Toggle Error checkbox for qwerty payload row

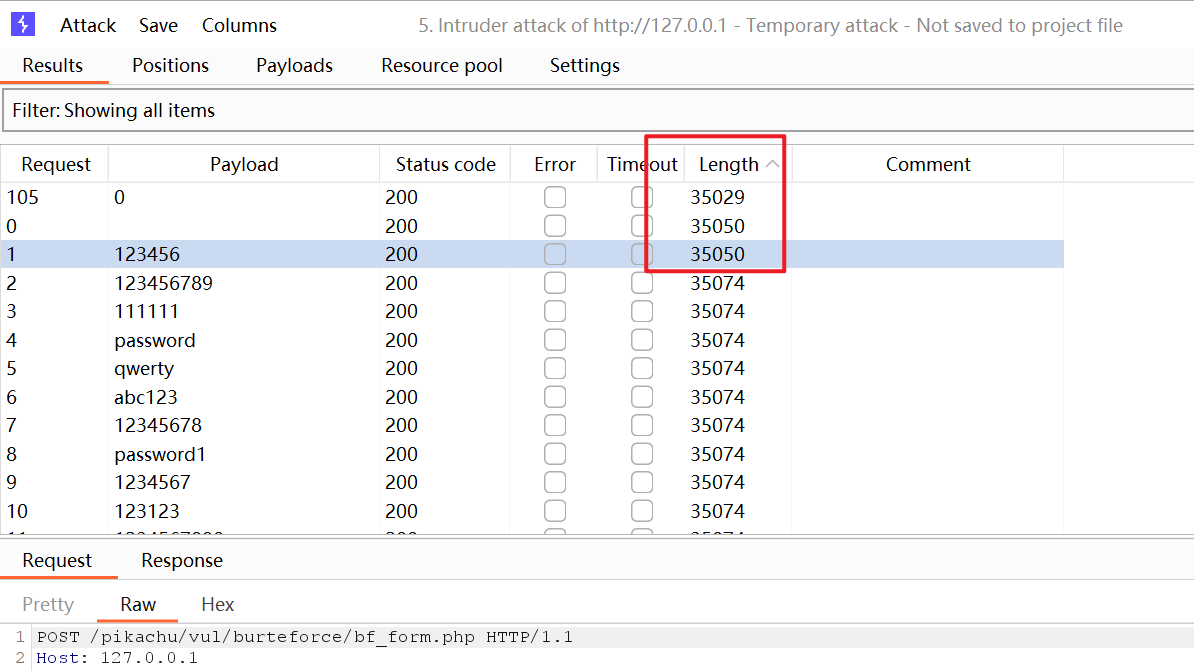pos(555,369)
